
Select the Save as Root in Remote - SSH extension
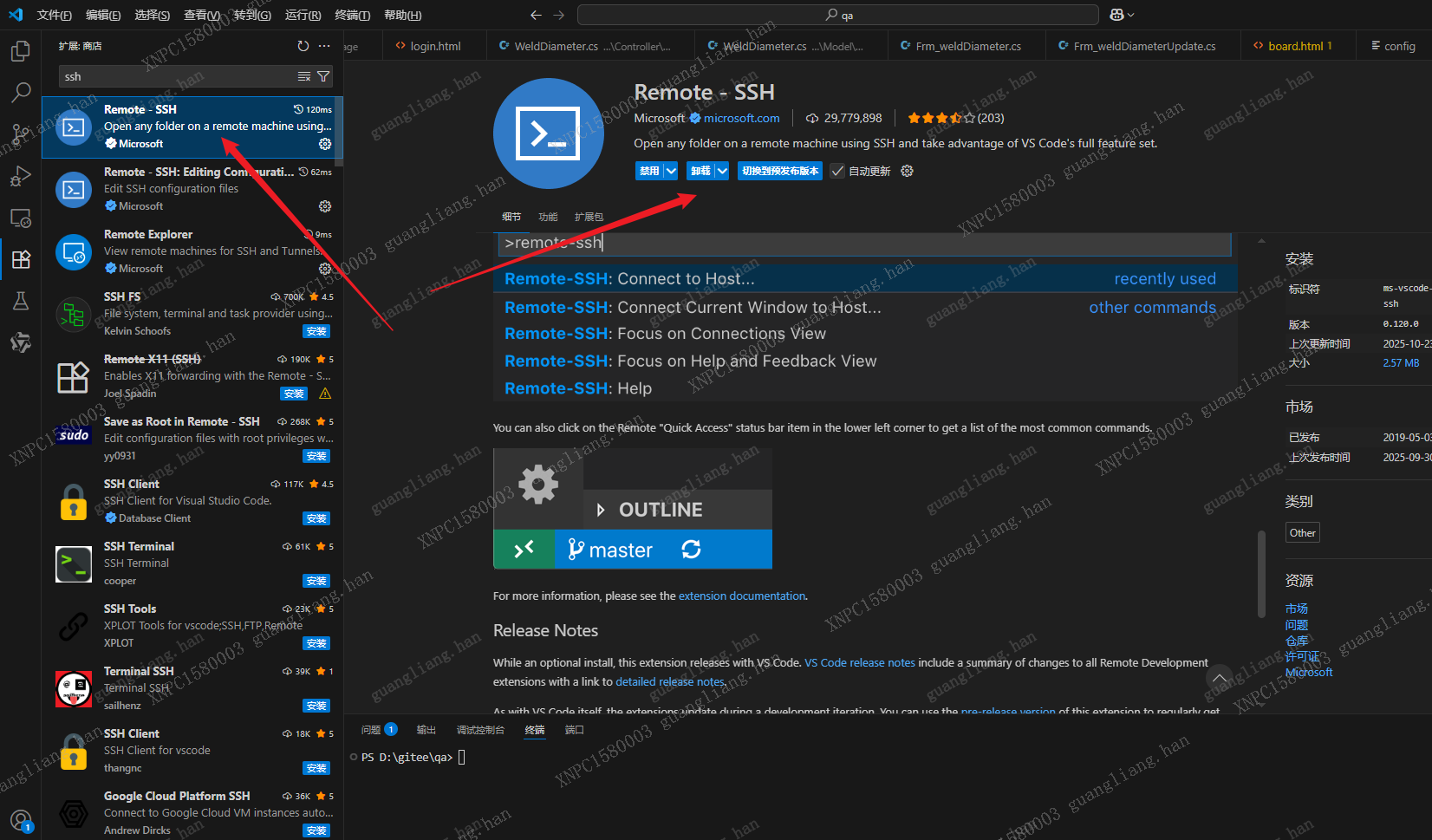point(192,439)
